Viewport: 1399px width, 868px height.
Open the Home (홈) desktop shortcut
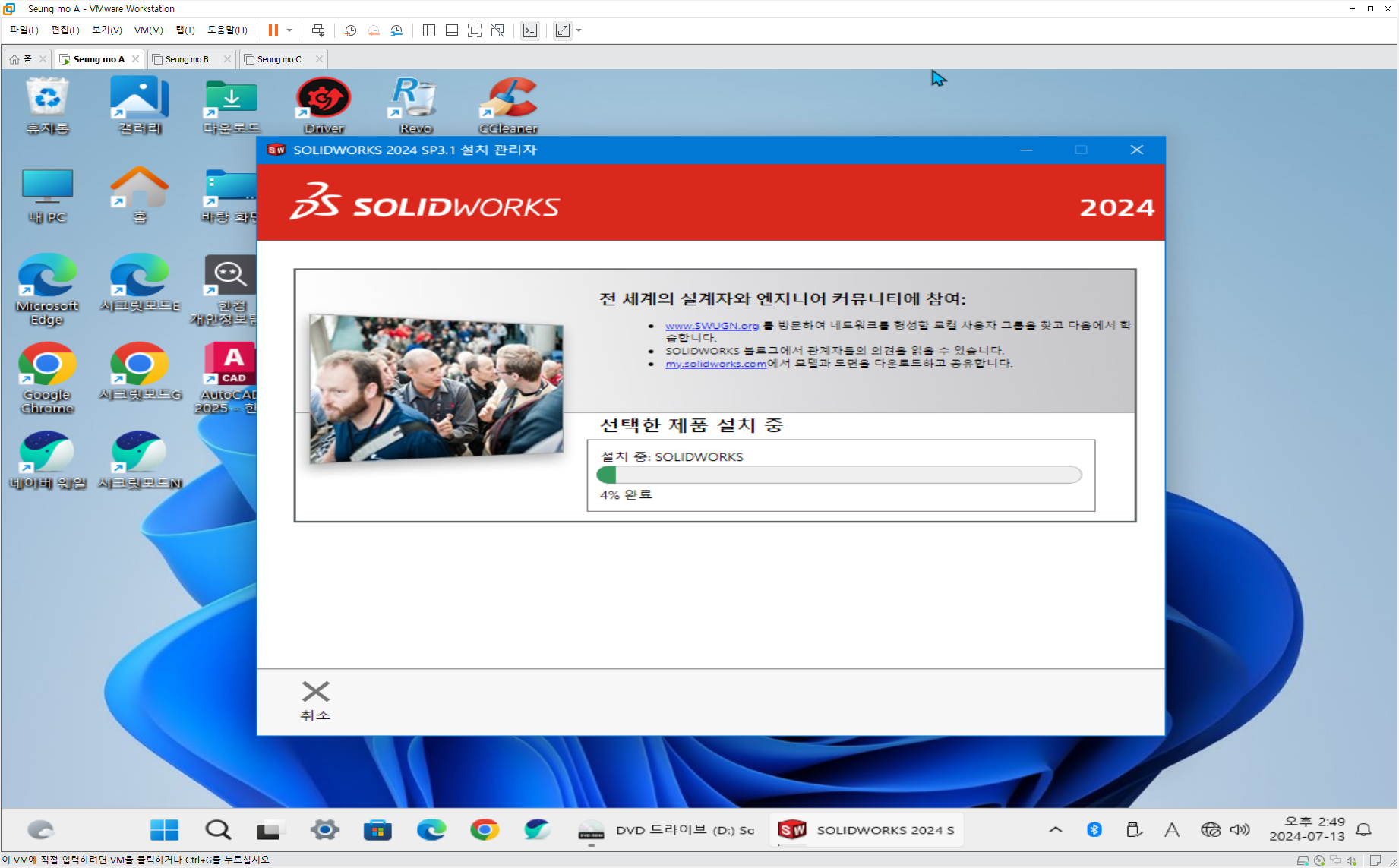click(x=140, y=195)
